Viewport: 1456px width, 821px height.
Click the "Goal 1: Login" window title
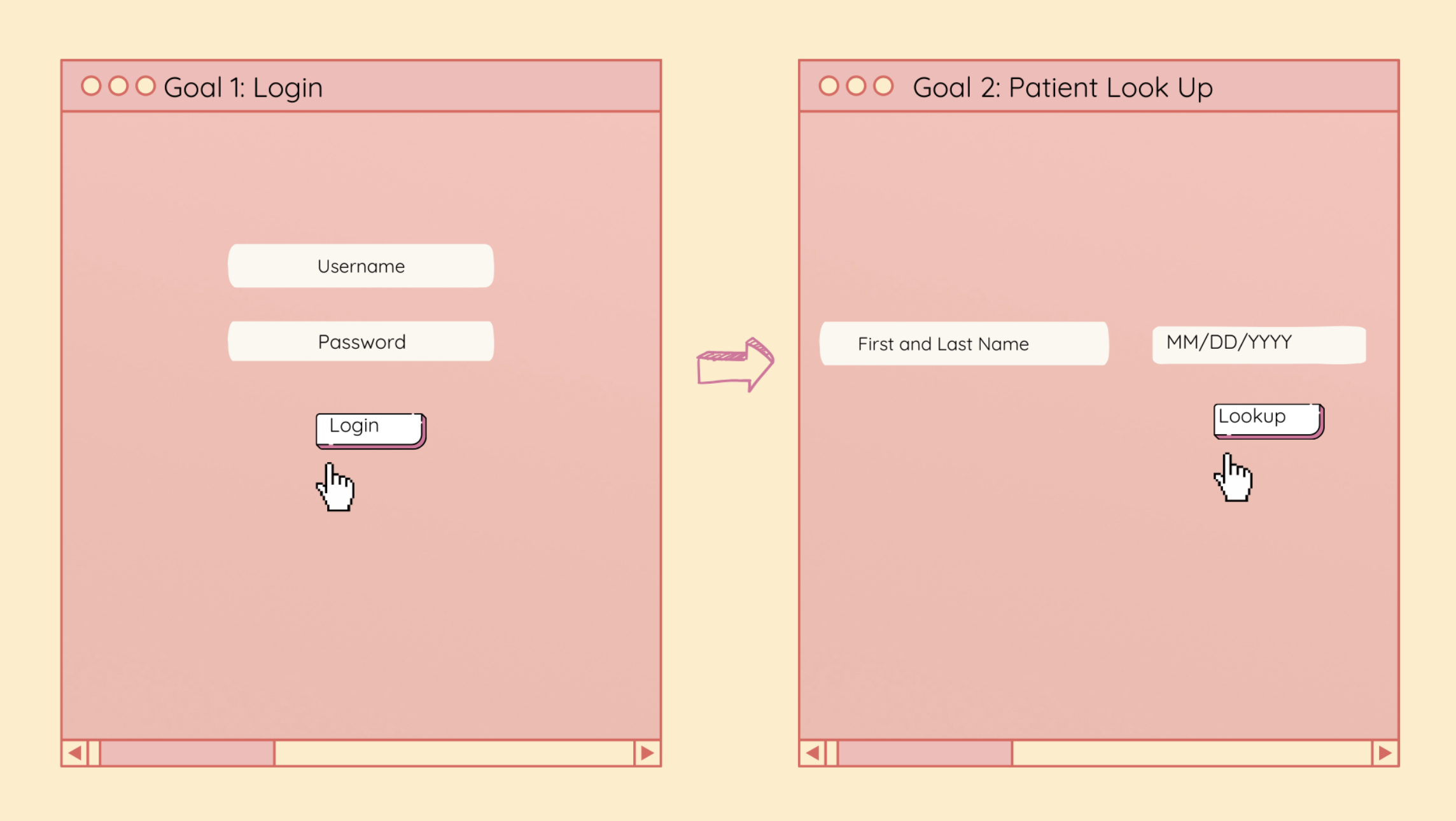(243, 88)
